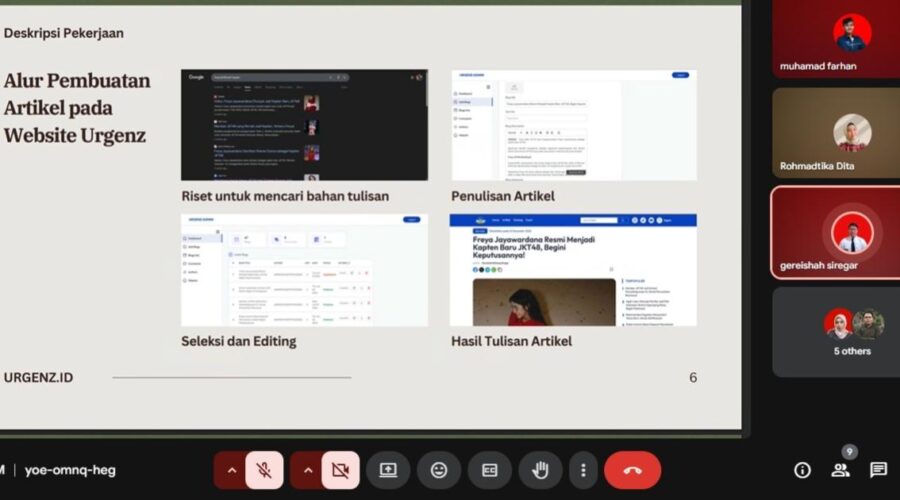900x500 pixels.
Task: Toggle closed captions on
Action: coord(490,470)
